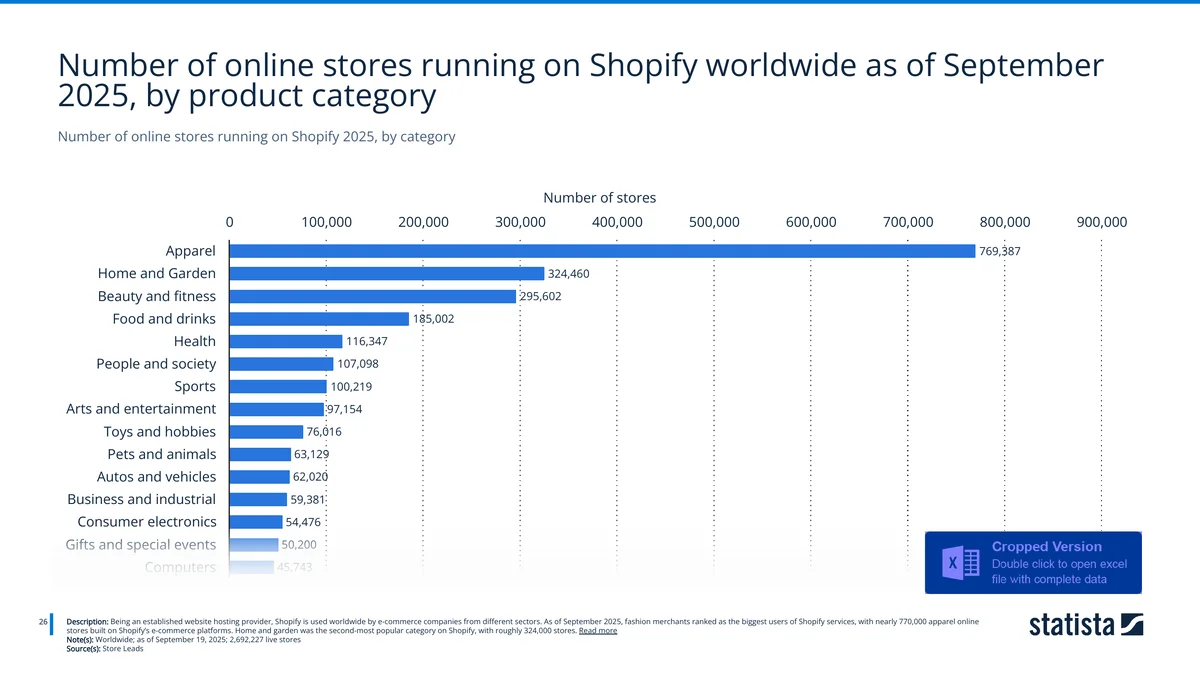The image size is (1200, 675).
Task: Click the faded Computers category label
Action: [180, 567]
